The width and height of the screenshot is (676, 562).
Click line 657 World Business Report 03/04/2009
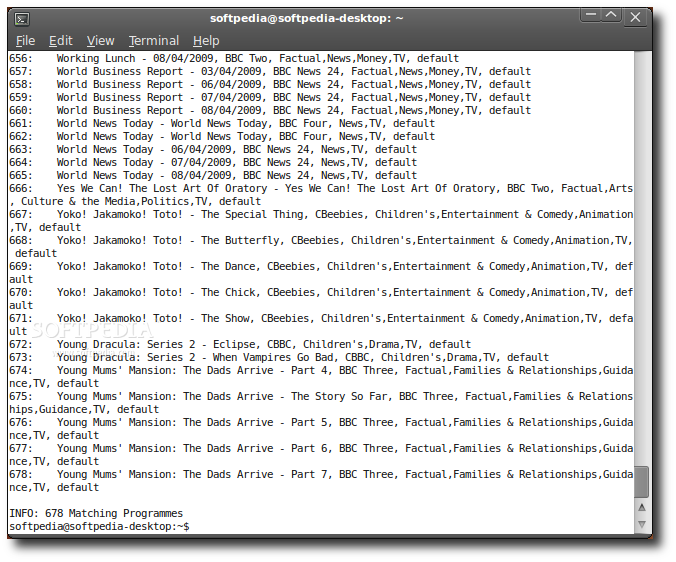[x=270, y=71]
